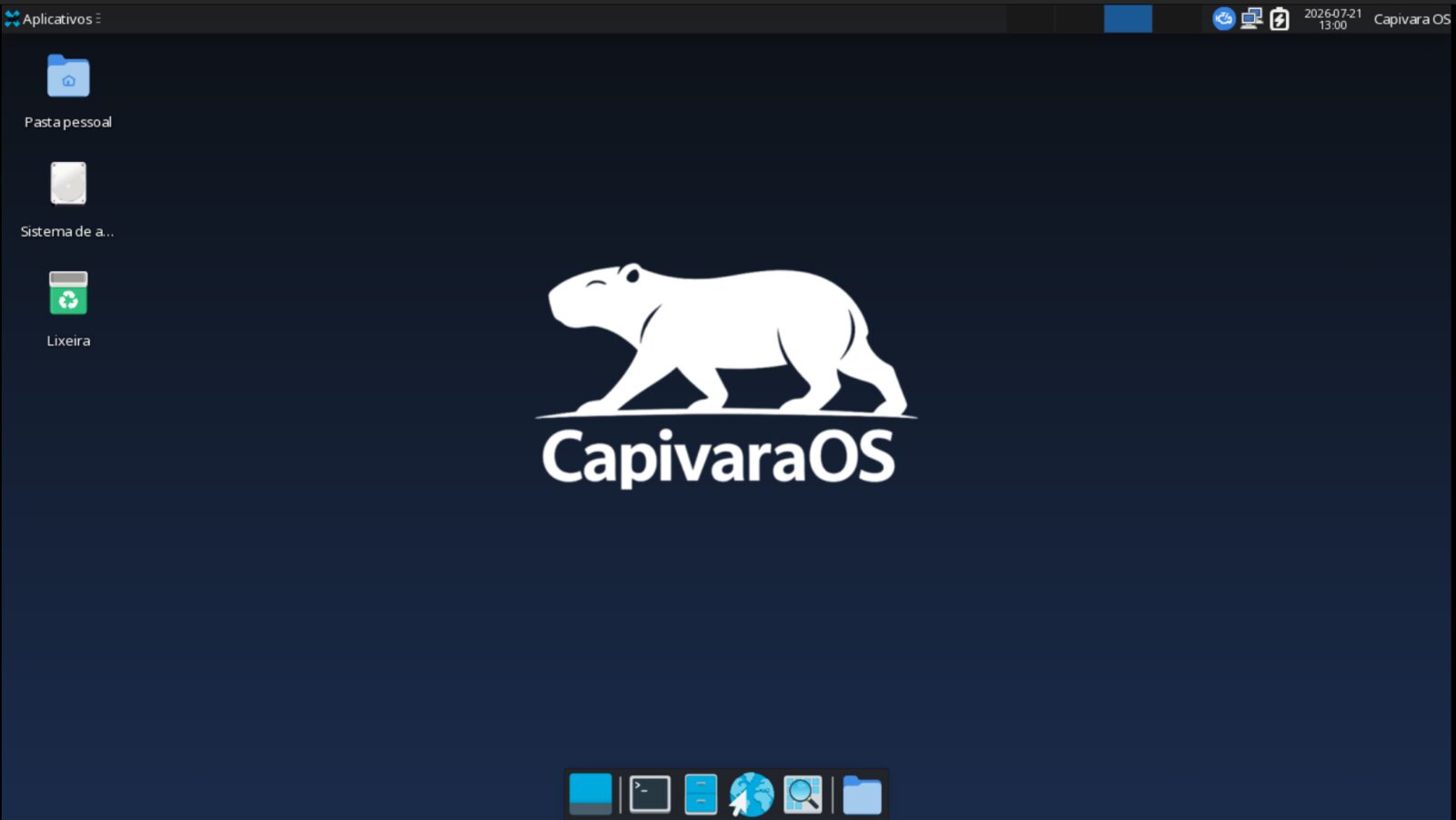The height and width of the screenshot is (820, 1456).
Task: Click the battery power manager icon
Action: click(1279, 18)
